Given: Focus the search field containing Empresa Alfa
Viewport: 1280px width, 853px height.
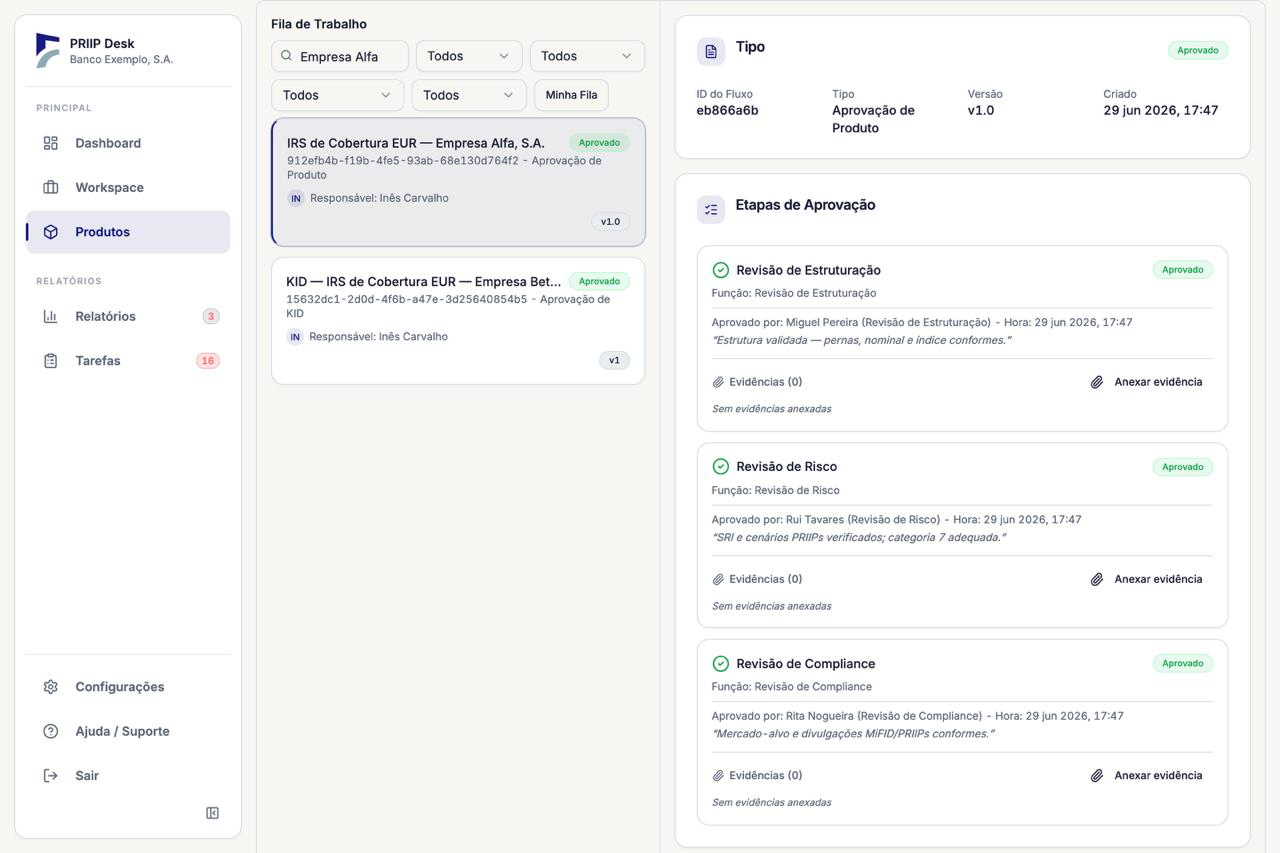Looking at the screenshot, I should tap(340, 56).
